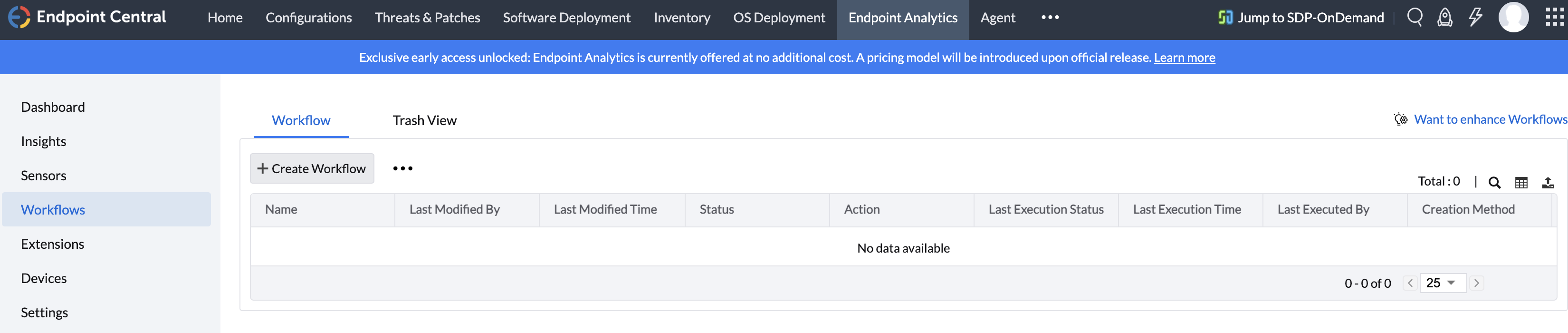The width and height of the screenshot is (1568, 333).
Task: Sort by the Last Modified Time column header
Action: 605,209
